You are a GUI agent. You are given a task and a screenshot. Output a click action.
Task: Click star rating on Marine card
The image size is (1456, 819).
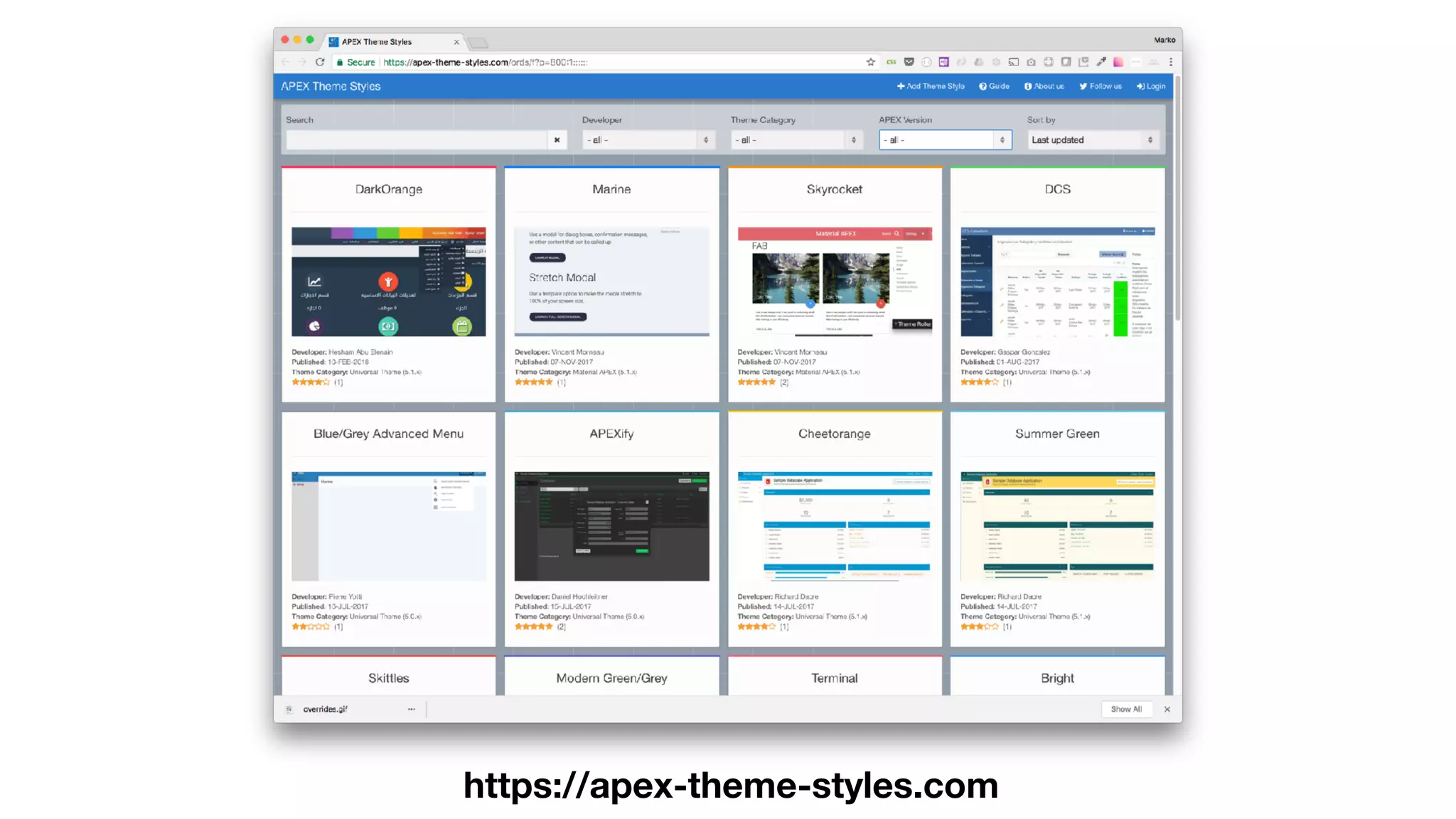click(x=534, y=382)
